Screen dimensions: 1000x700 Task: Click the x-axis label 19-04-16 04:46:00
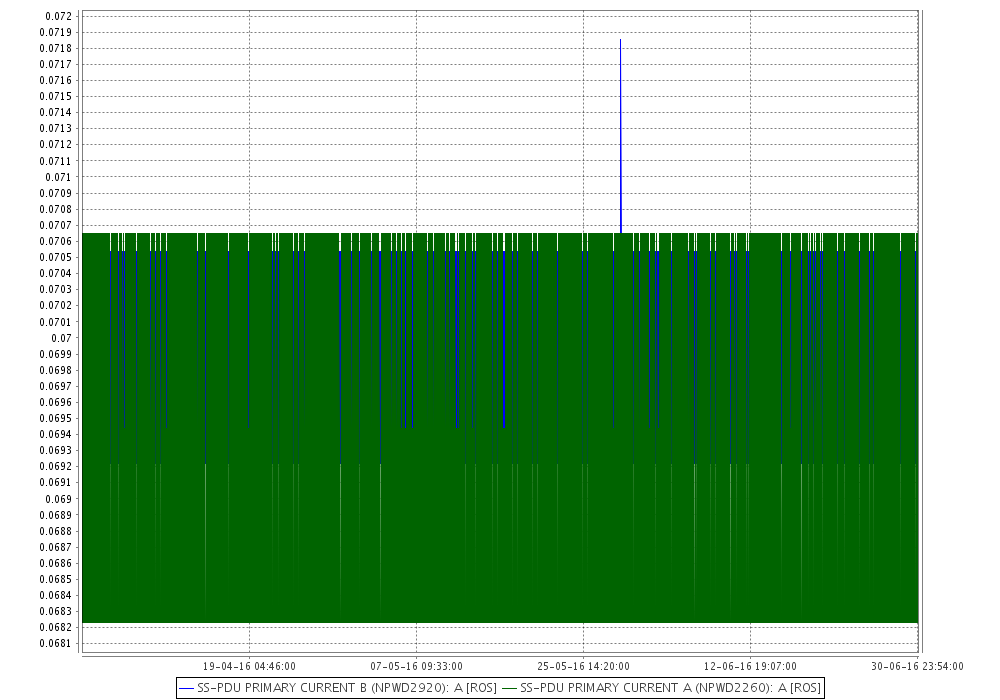pos(249,666)
